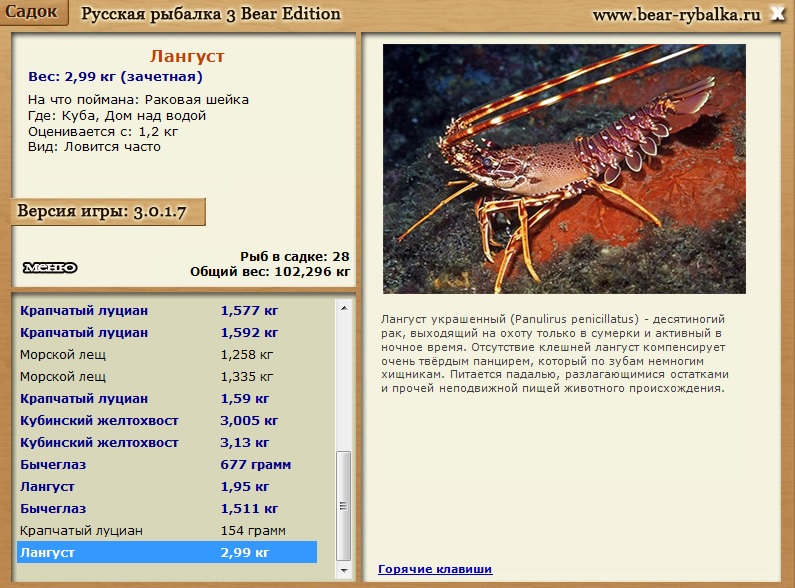Click the www.bear-rybalka.ru website address
Viewport: 795px width, 588px height.
tap(676, 15)
